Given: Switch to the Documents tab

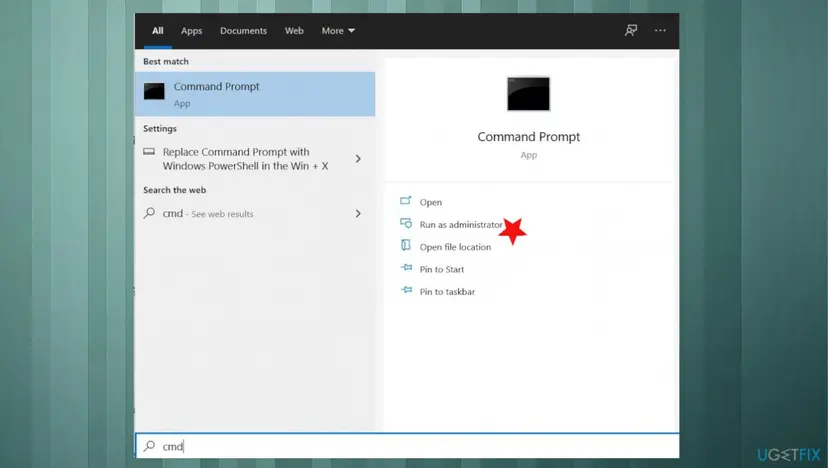Looking at the screenshot, I should click(243, 31).
